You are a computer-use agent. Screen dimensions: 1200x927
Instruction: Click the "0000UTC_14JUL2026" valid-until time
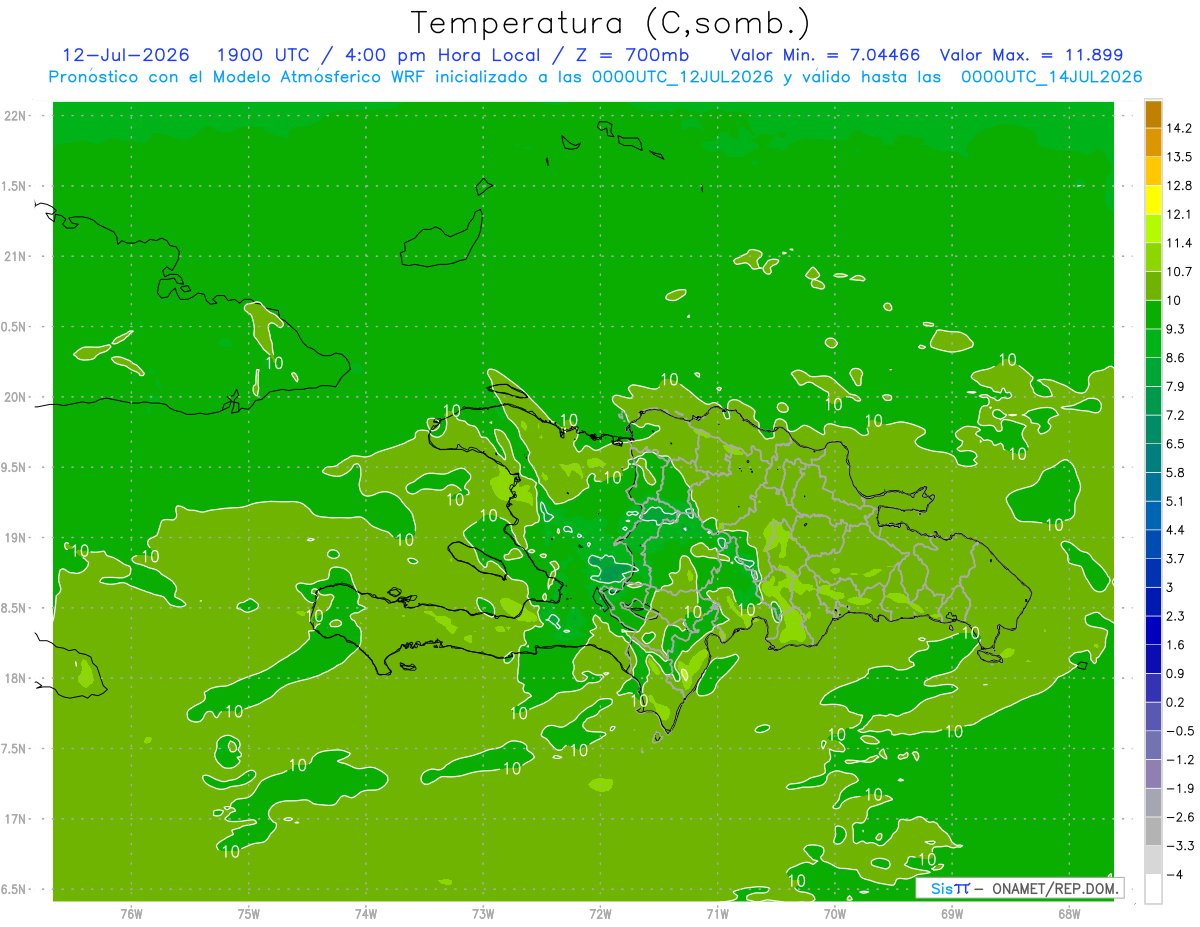point(1052,77)
